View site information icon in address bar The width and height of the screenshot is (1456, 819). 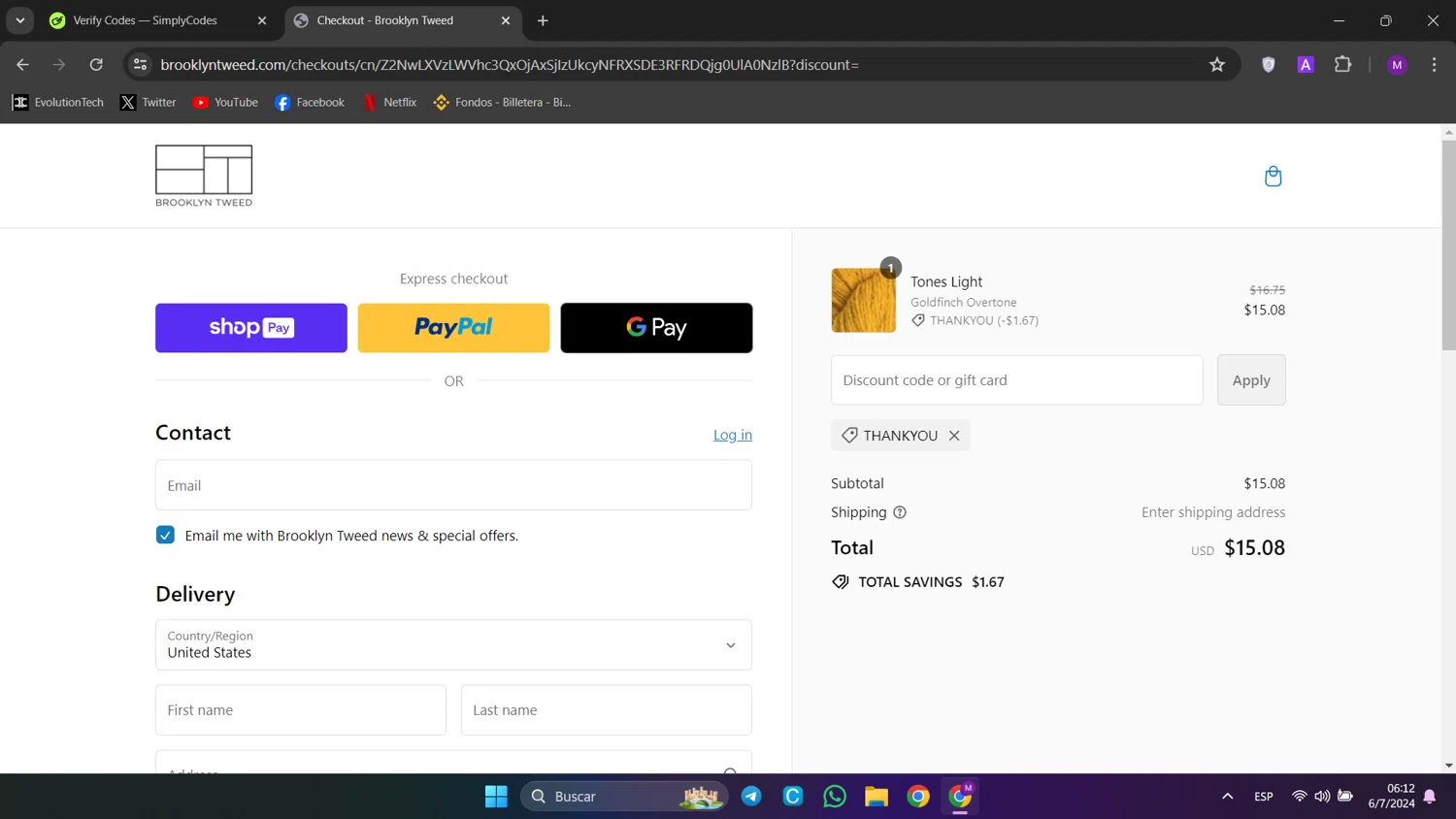(140, 65)
